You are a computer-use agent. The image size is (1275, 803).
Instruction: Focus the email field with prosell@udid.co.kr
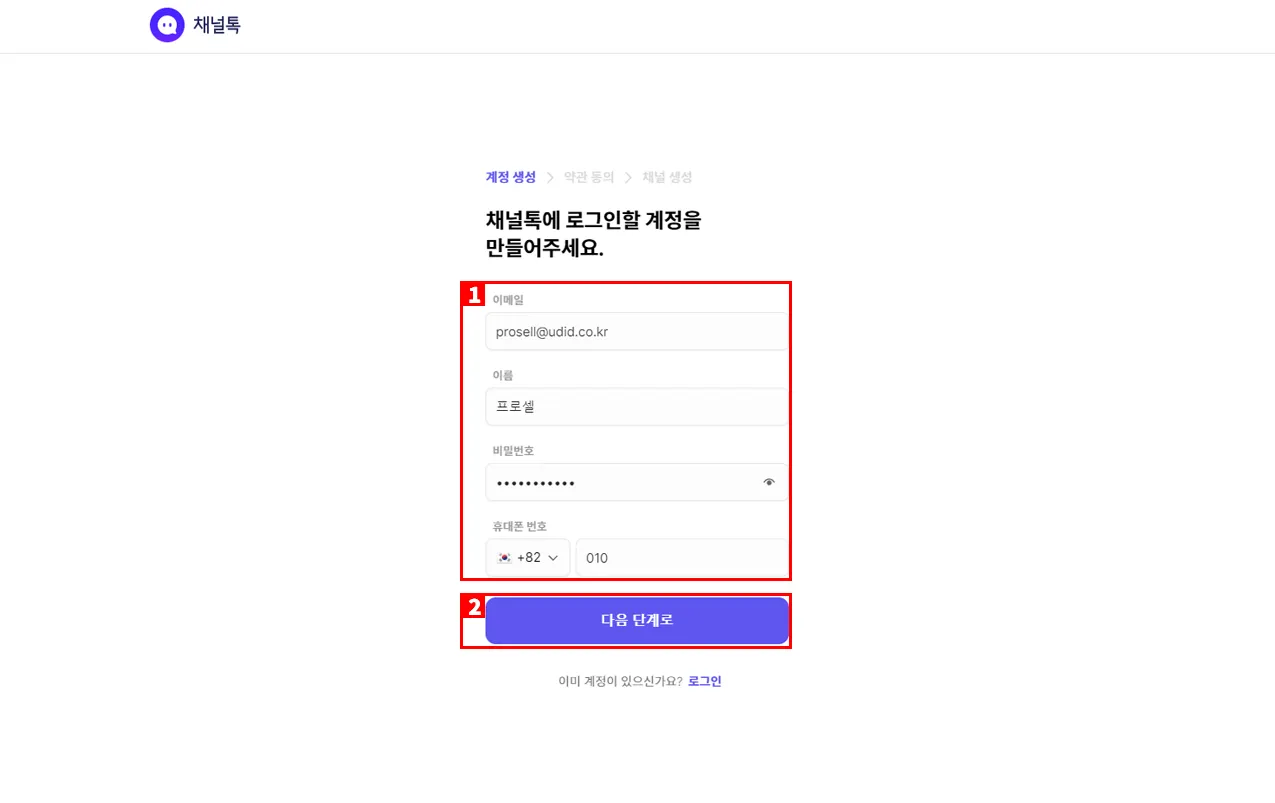click(x=636, y=332)
